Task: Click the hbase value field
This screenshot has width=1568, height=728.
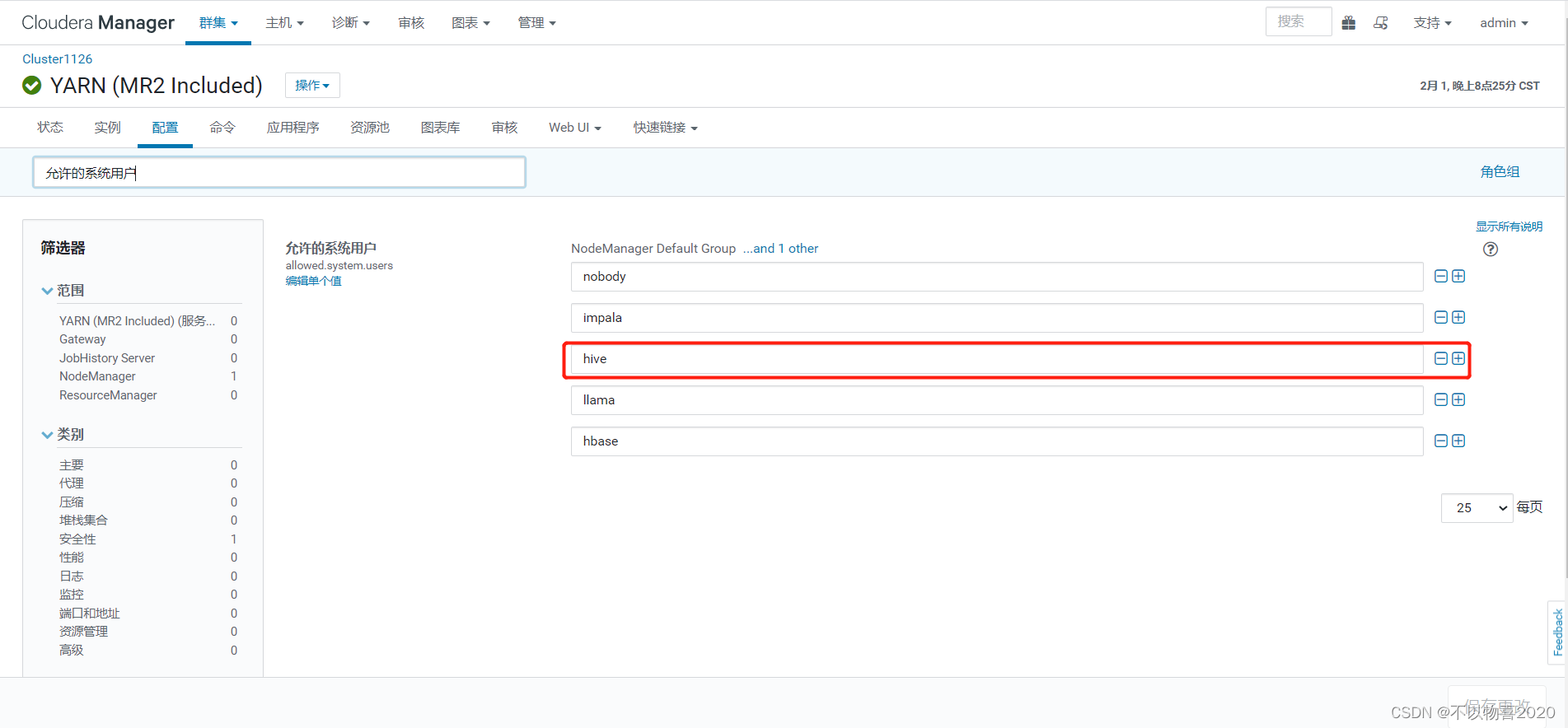Action: click(997, 441)
